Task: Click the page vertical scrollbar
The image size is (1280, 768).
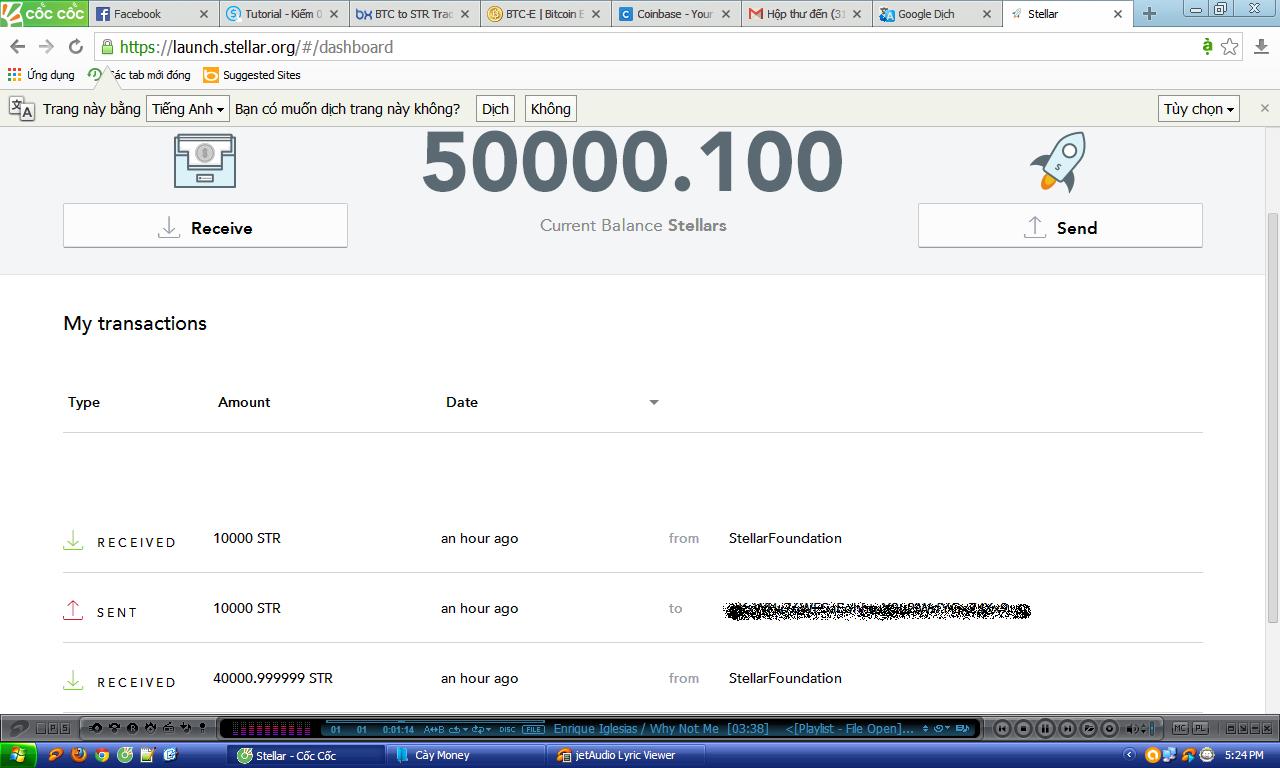Action: [x=1272, y=420]
